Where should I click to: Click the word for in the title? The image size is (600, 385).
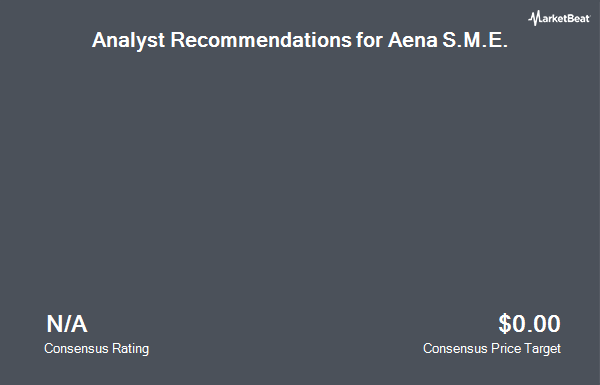369,39
